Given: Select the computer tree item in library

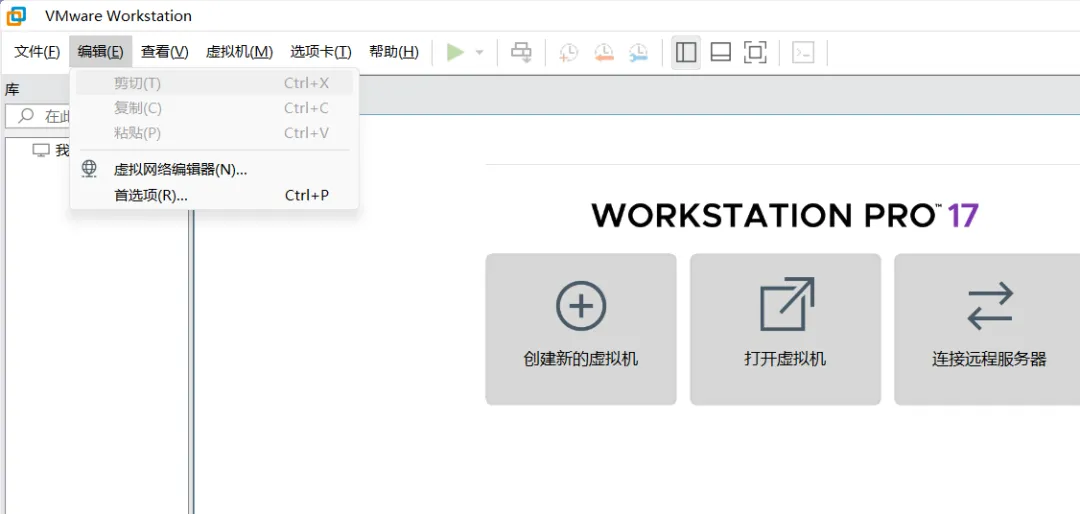Looking at the screenshot, I should pos(51,150).
